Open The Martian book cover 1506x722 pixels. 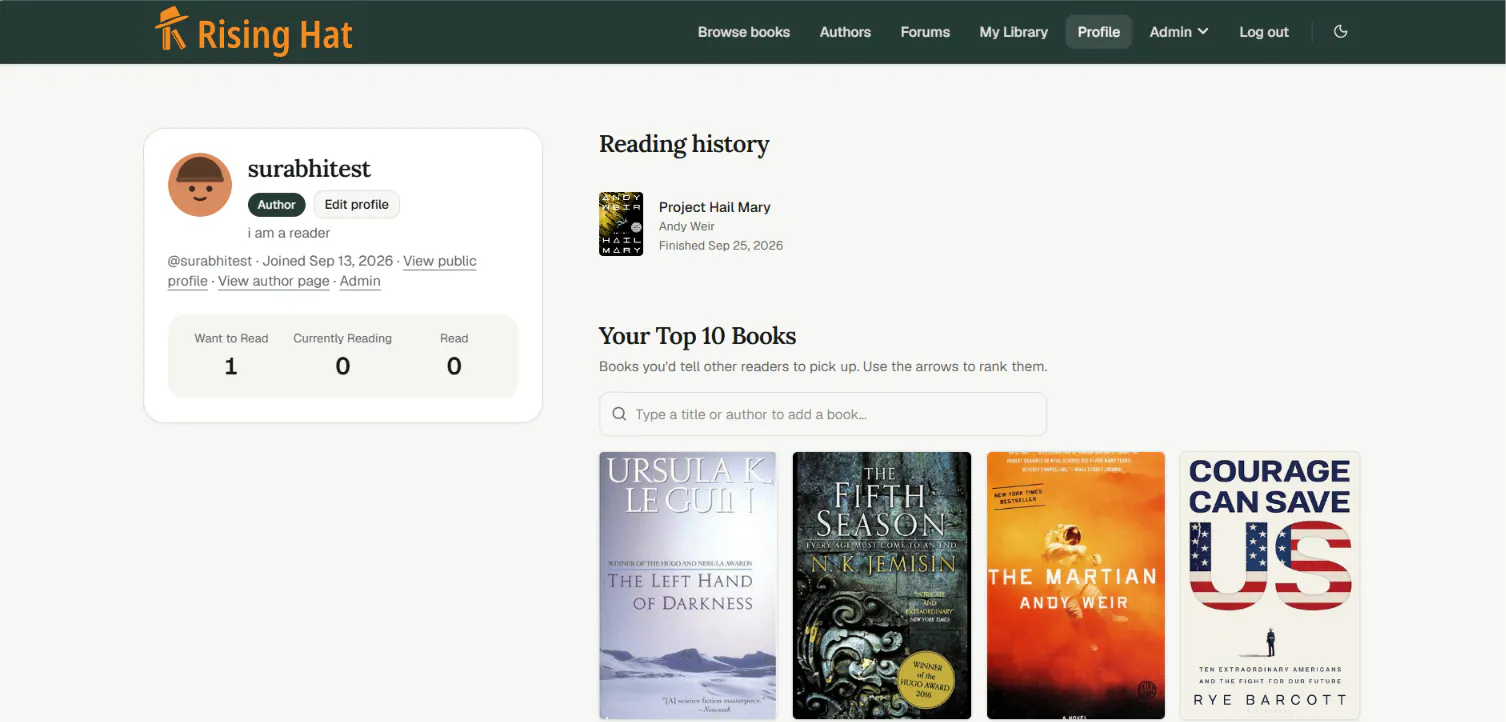[x=1076, y=586]
